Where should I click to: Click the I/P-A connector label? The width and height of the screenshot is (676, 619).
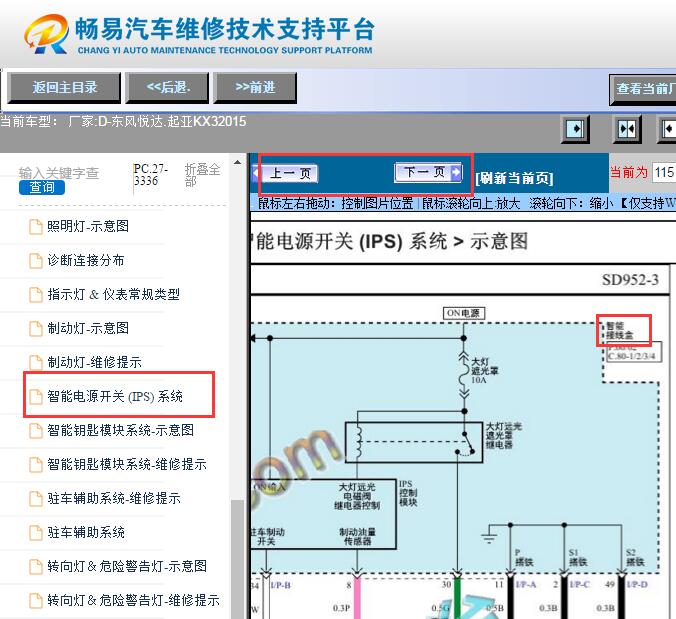526,585
